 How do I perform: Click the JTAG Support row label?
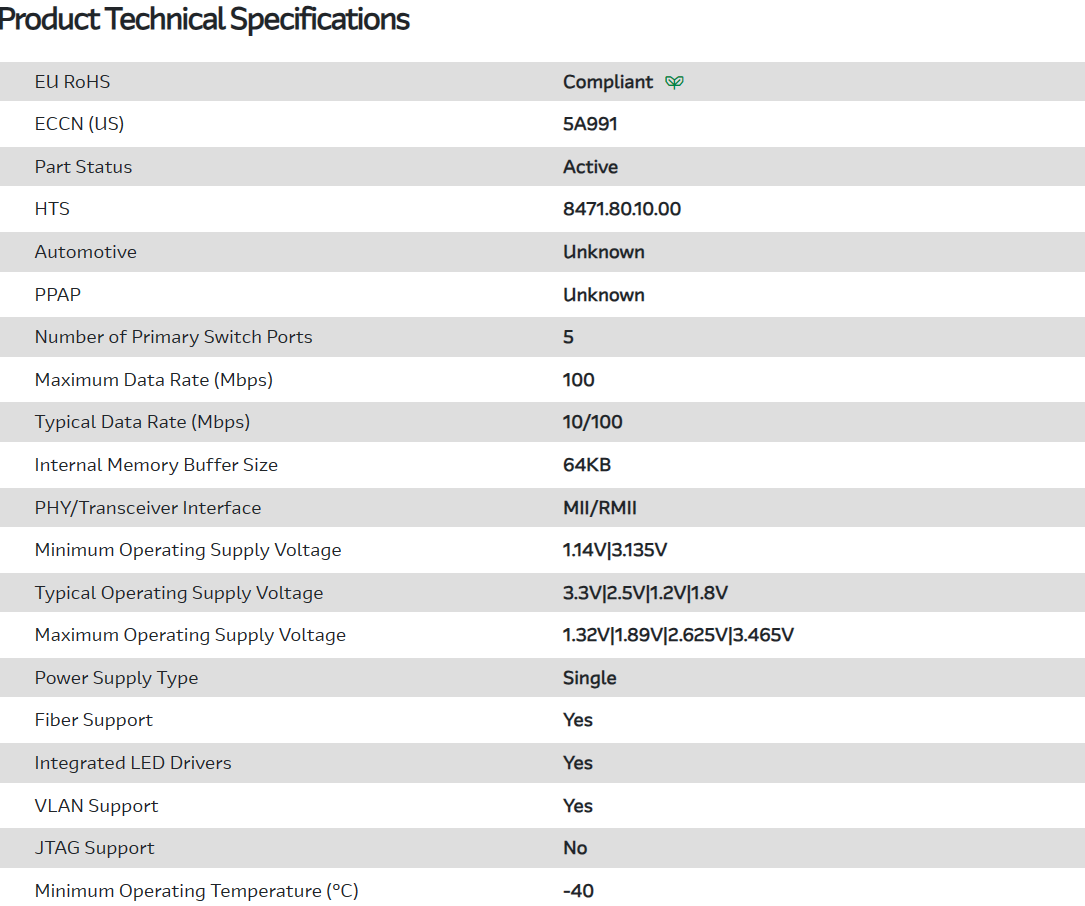[x=94, y=848]
